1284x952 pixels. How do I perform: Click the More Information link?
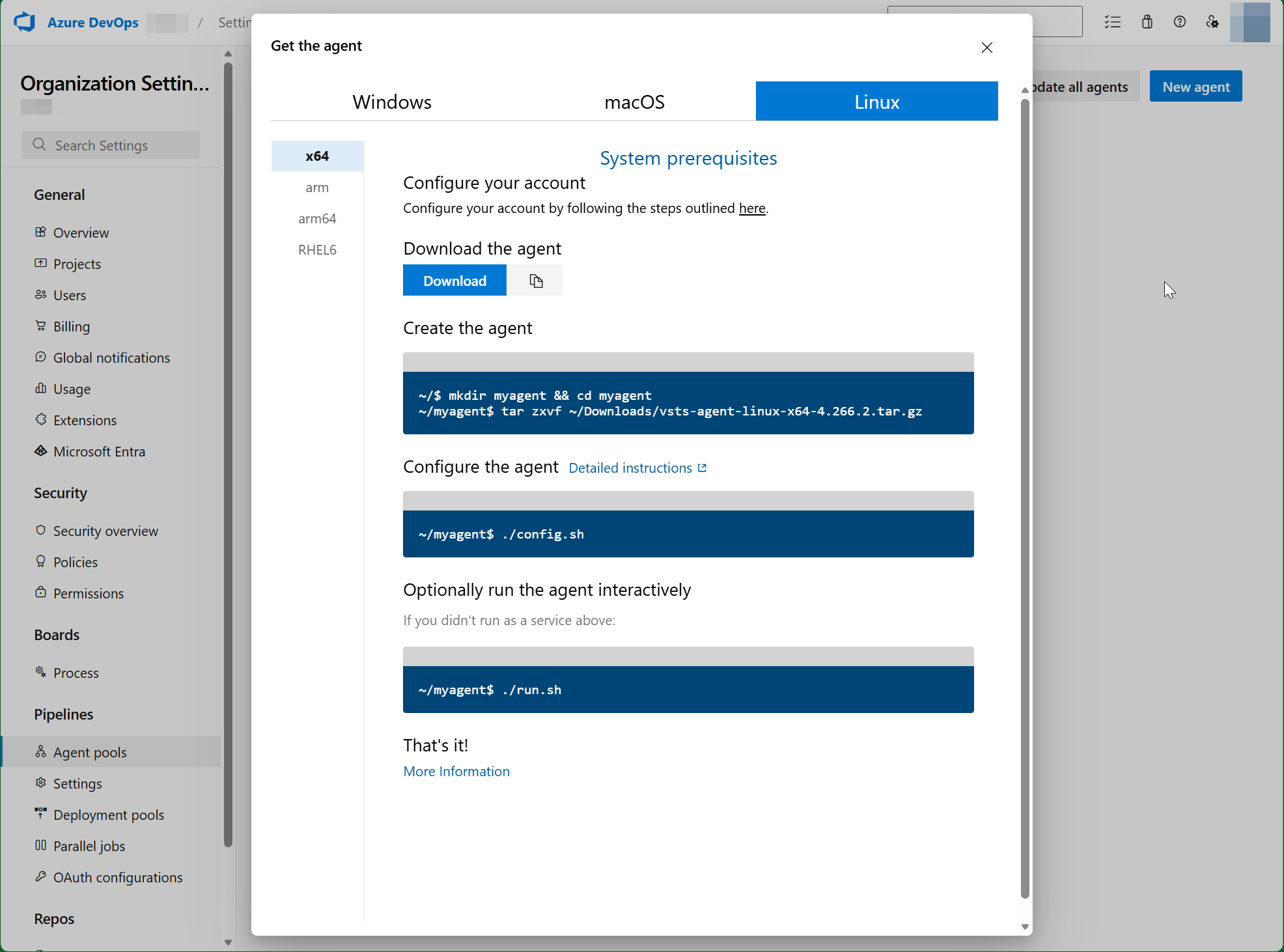(x=456, y=772)
